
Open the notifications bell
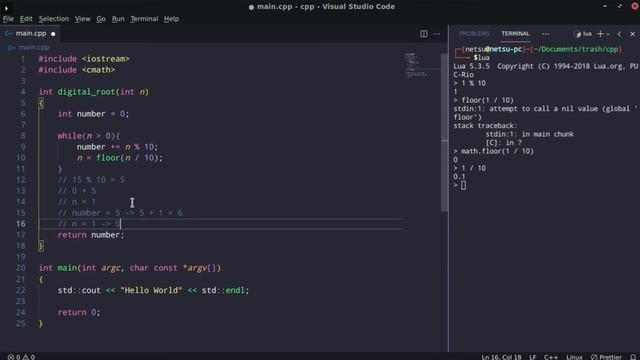[633, 357]
